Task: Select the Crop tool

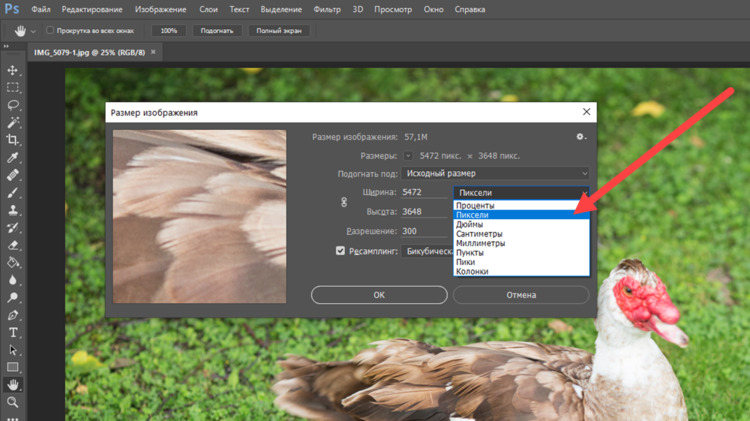Action: coord(13,140)
